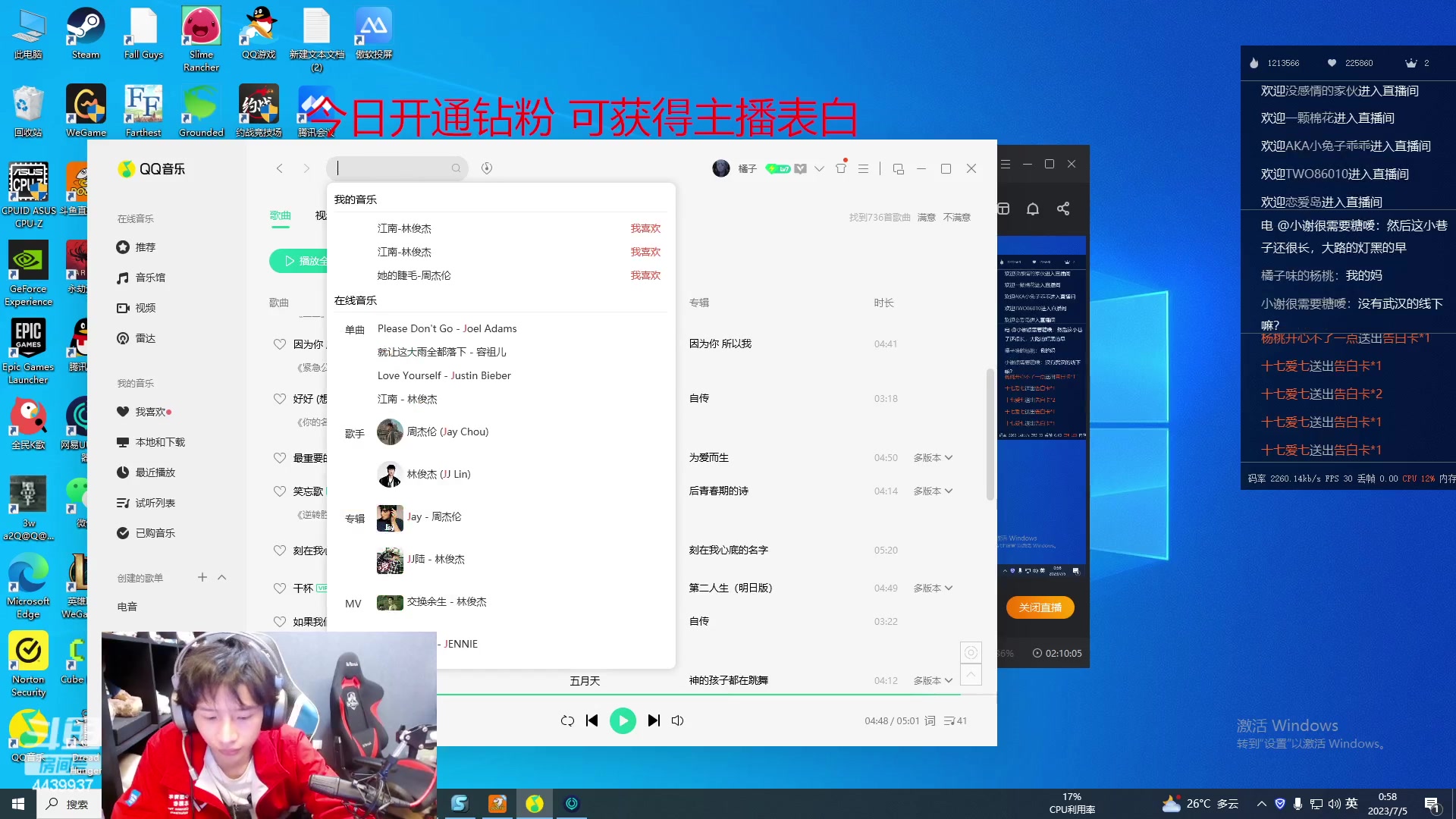Expand the account dropdown chevron near avatar

[819, 168]
